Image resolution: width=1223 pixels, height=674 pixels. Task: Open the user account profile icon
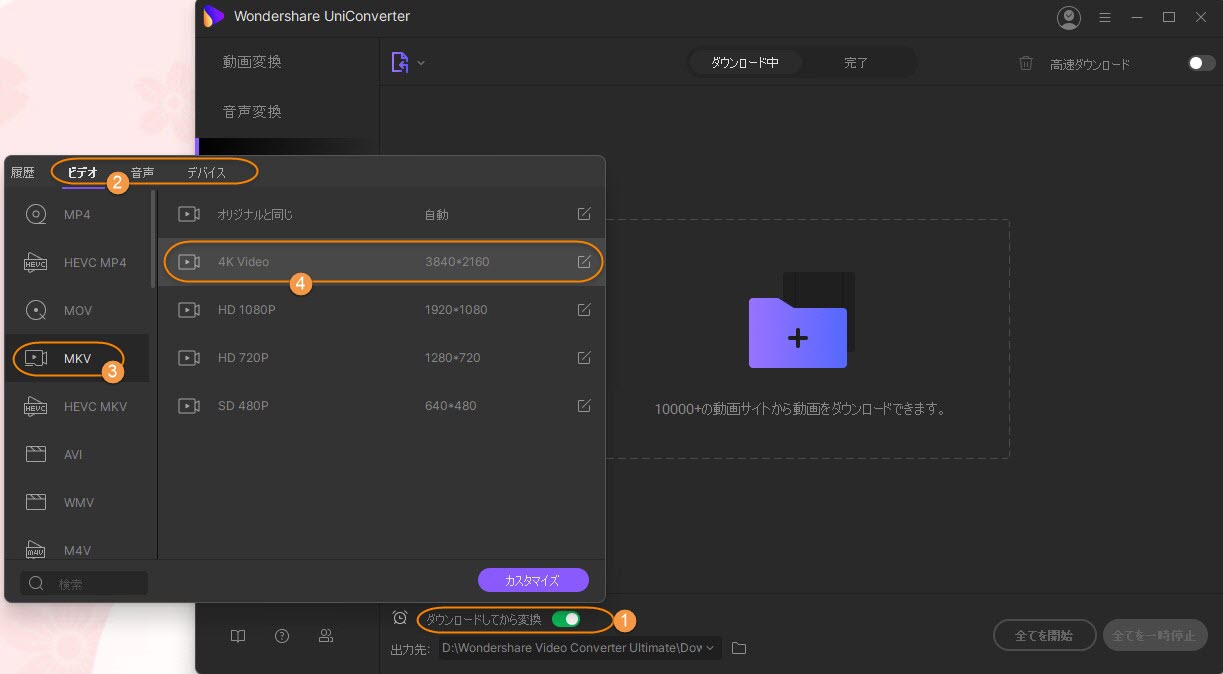(x=1069, y=17)
